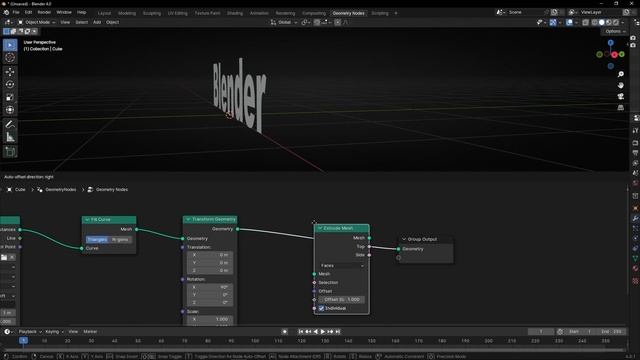Image resolution: width=640 pixels, height=360 pixels.
Task: Collapse the Fill Curve node
Action: 87,220
